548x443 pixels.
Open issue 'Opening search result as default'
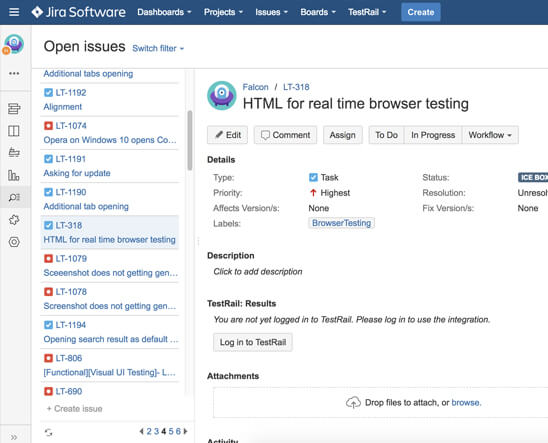pos(111,339)
